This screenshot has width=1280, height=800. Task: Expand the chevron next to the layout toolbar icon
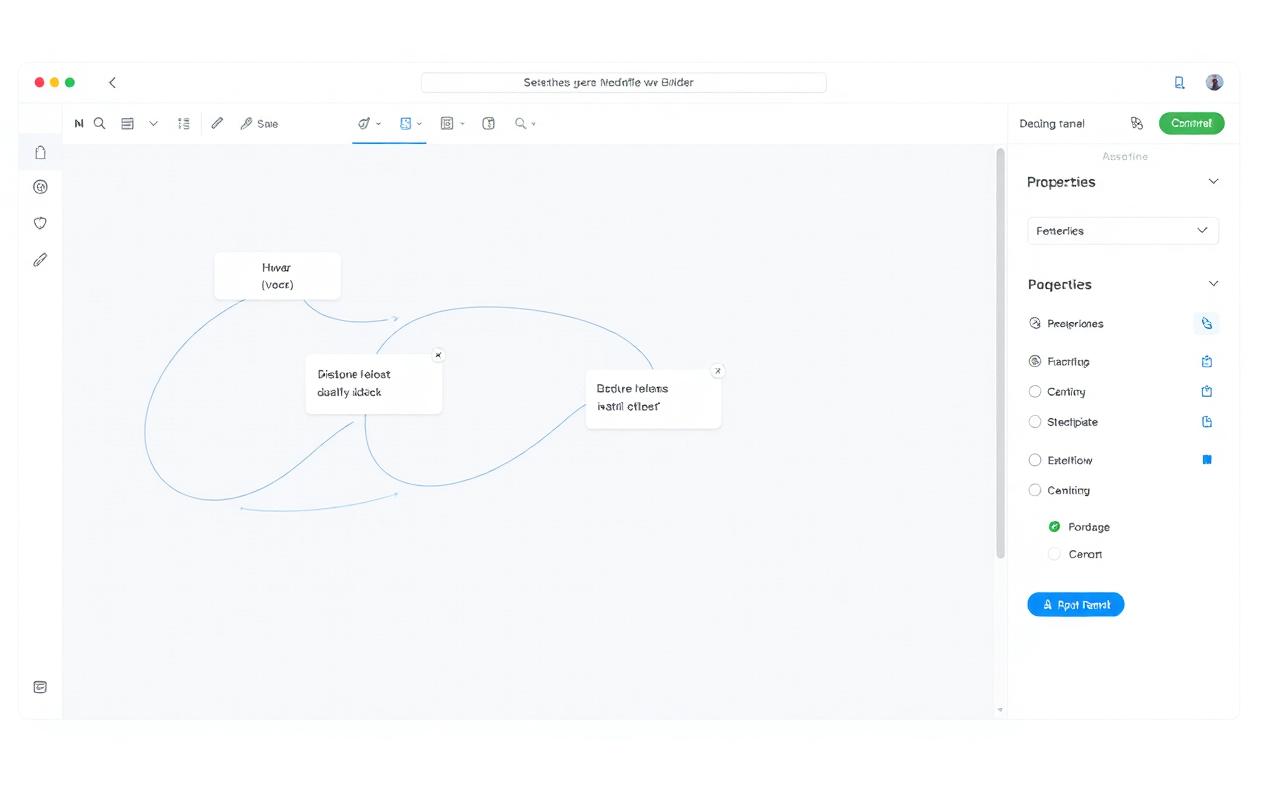pos(153,123)
